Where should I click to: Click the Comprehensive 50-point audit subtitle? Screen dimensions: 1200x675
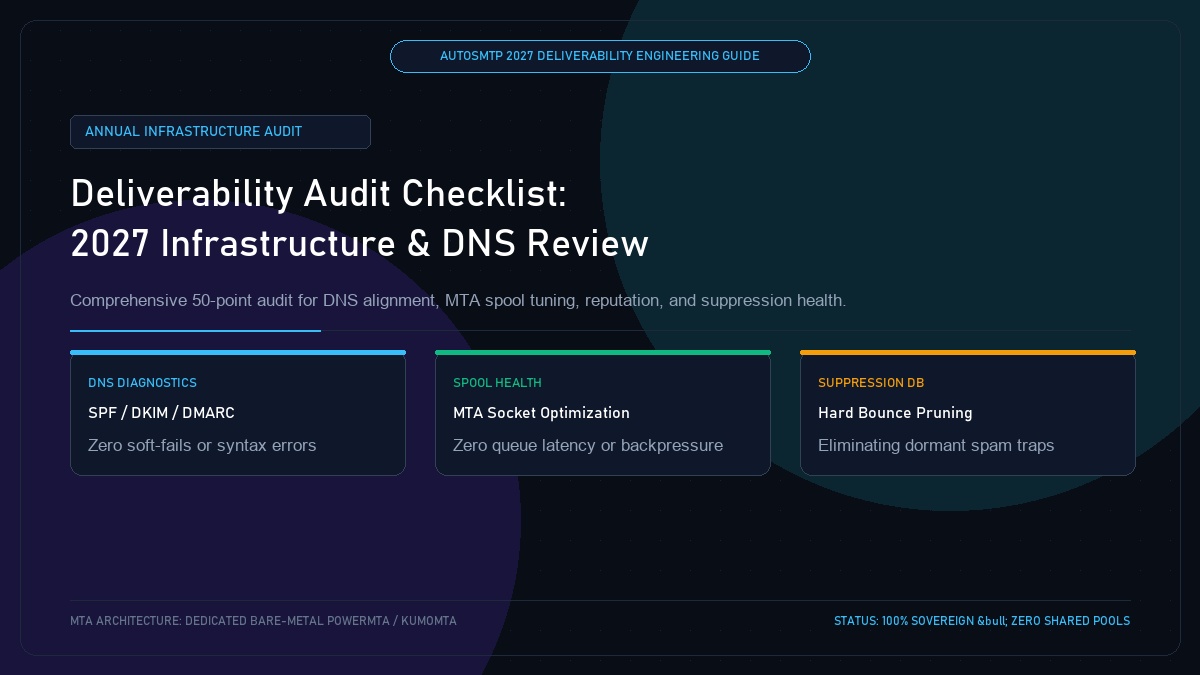point(458,300)
